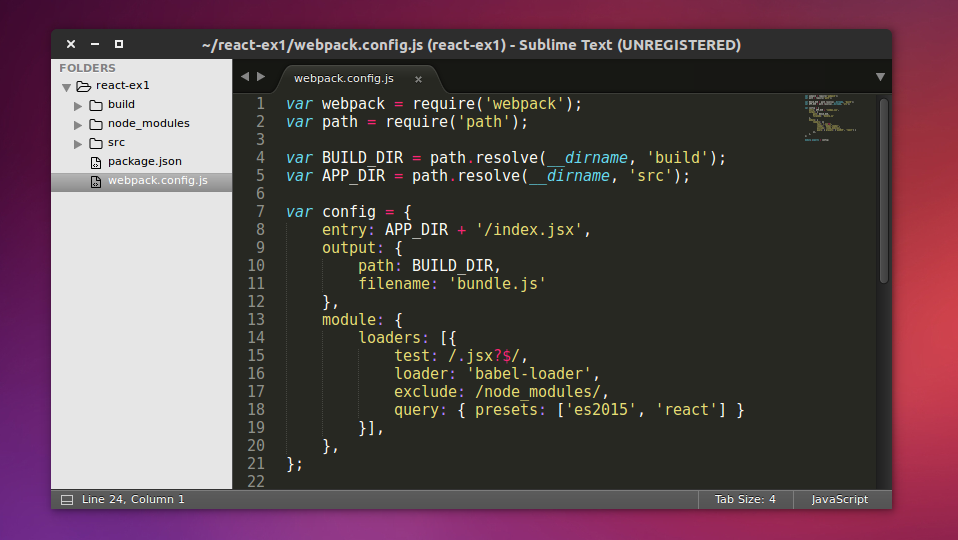Click the vertical scrollbar handle
Screen dimensions: 958x540
(883, 191)
